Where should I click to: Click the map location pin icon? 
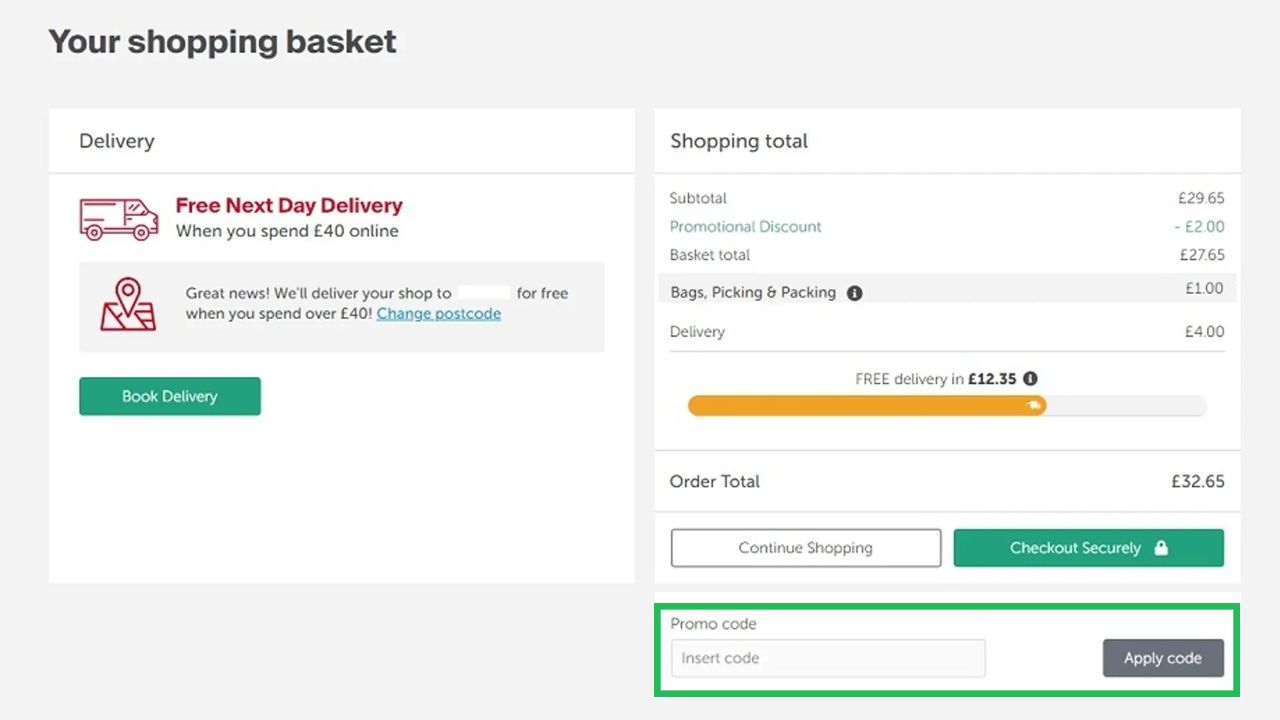click(x=128, y=305)
